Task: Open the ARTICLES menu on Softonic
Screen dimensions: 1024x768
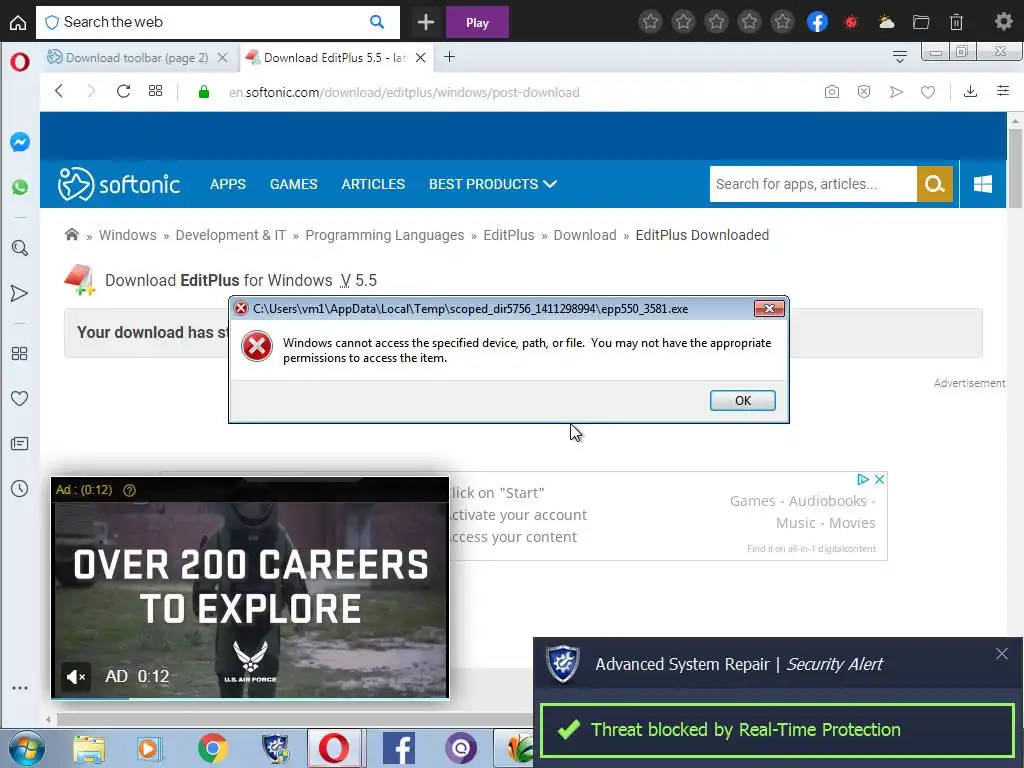Action: coord(373,184)
